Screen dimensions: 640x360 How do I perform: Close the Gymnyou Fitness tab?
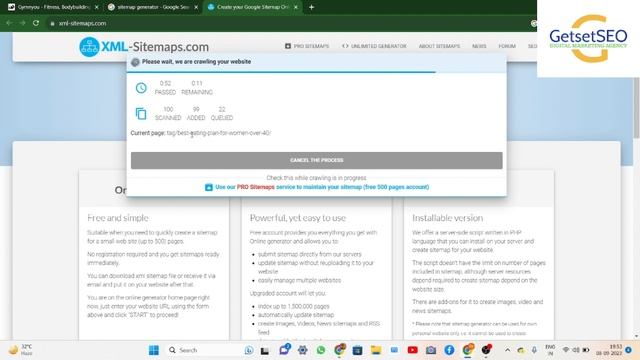[x=97, y=7]
